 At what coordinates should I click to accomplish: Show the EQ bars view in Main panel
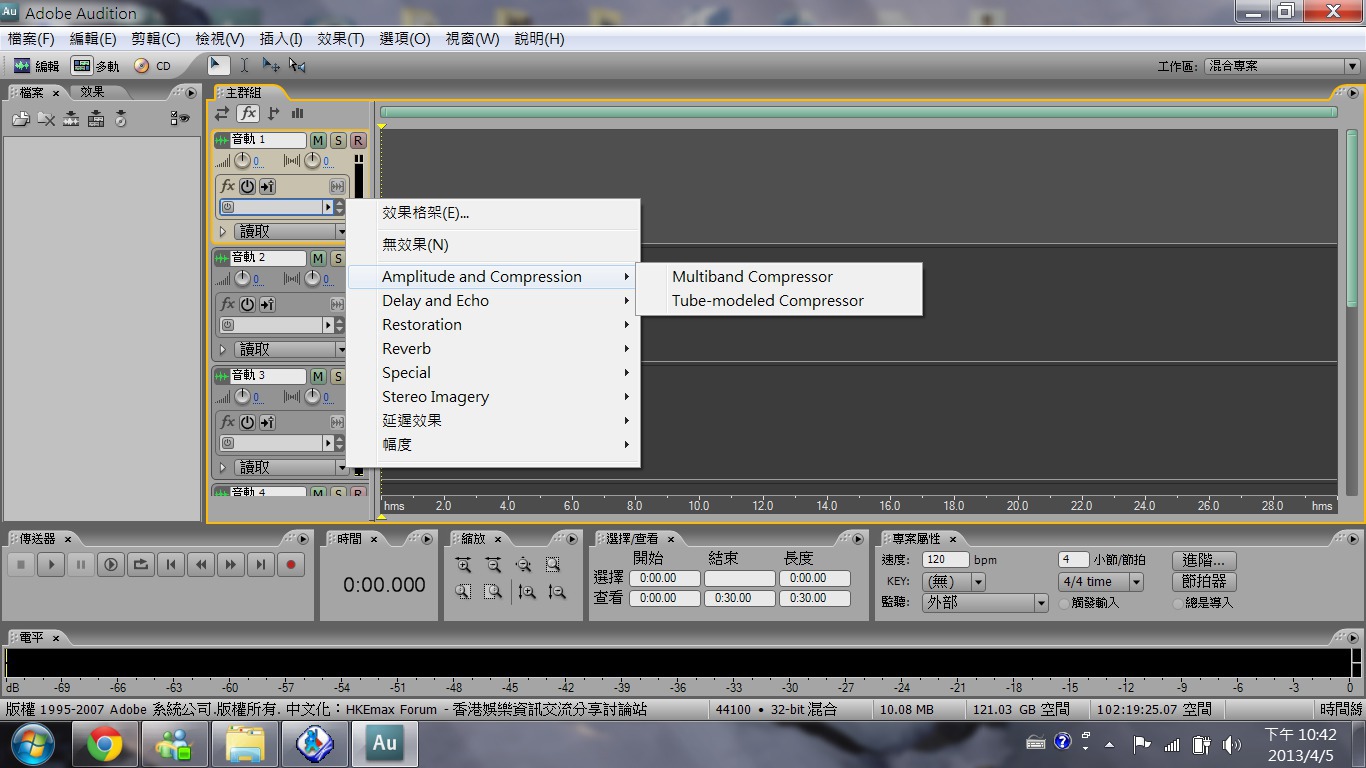coord(298,114)
